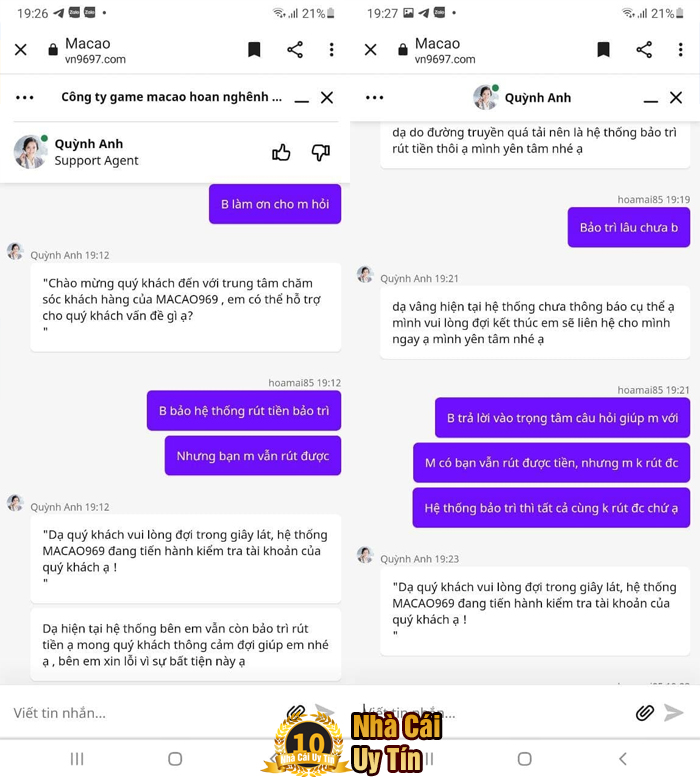Click Quỳnh Anh avatar in right header
This screenshot has width=700, height=780.
coord(485,97)
